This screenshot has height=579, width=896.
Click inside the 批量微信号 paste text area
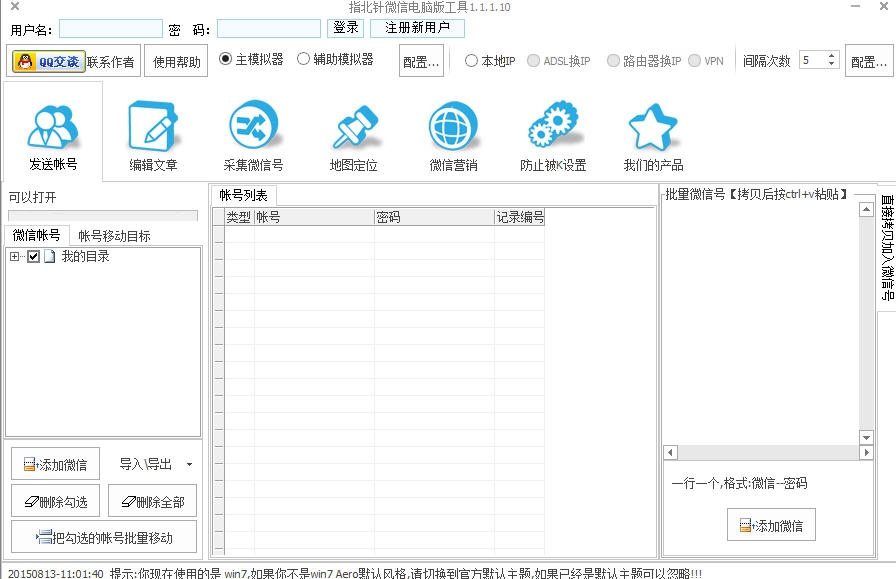click(x=760, y=323)
